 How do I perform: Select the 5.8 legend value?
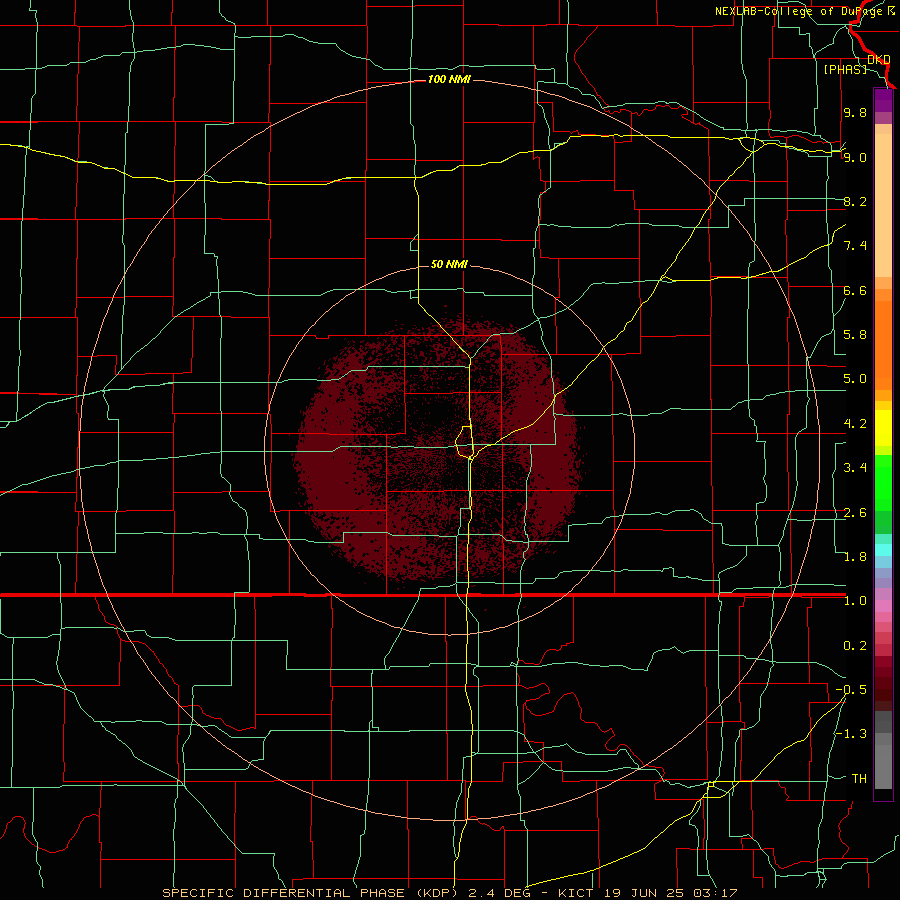coord(855,335)
